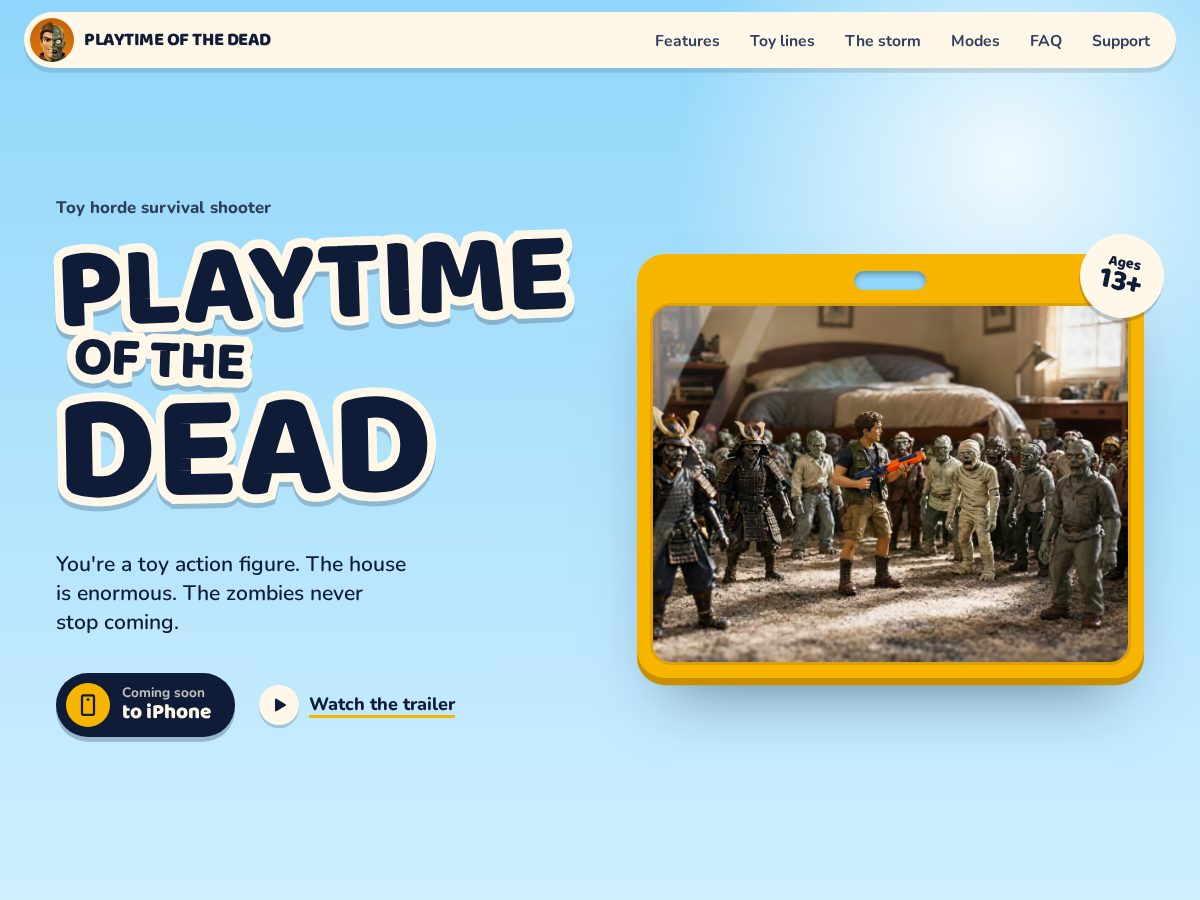The height and width of the screenshot is (900, 1200).
Task: Click the Coming soon to iPhone button
Action: click(145, 705)
